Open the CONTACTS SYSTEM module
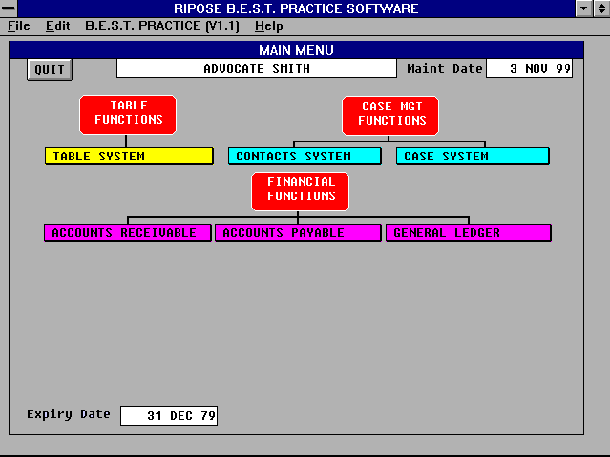This screenshot has width=610, height=457. coord(305,156)
